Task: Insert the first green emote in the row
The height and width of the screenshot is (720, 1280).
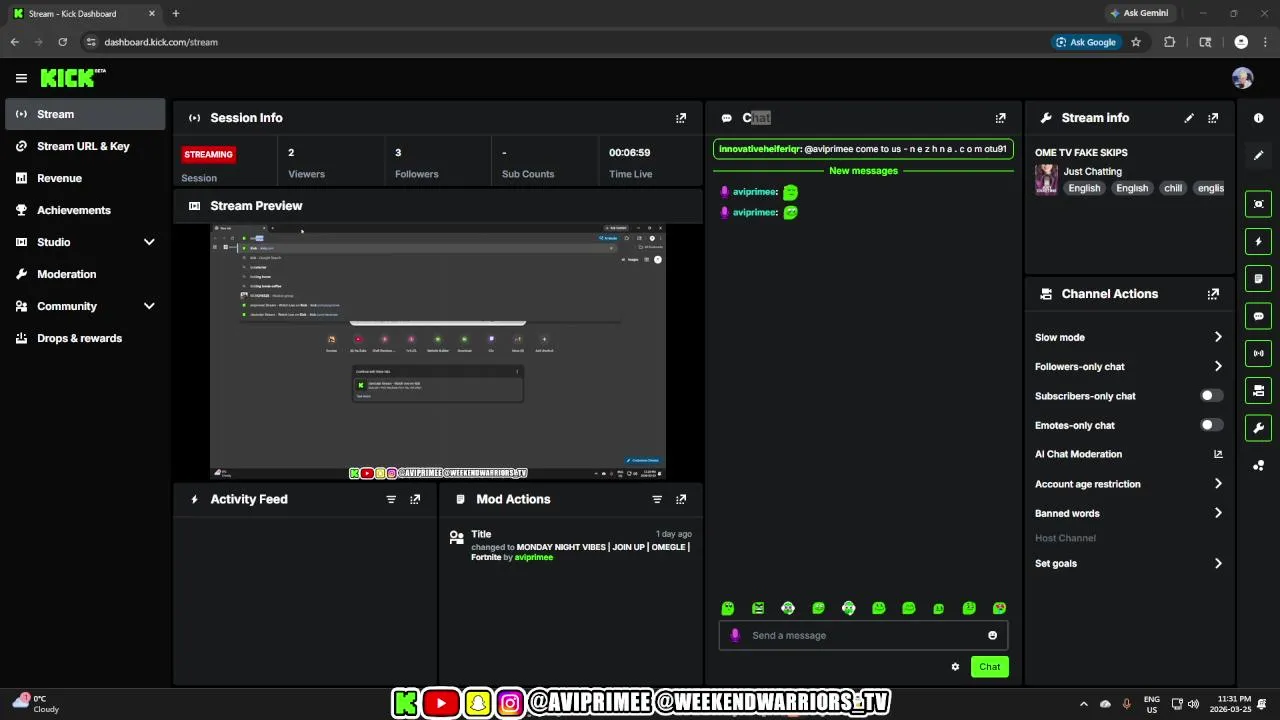Action: pos(728,608)
